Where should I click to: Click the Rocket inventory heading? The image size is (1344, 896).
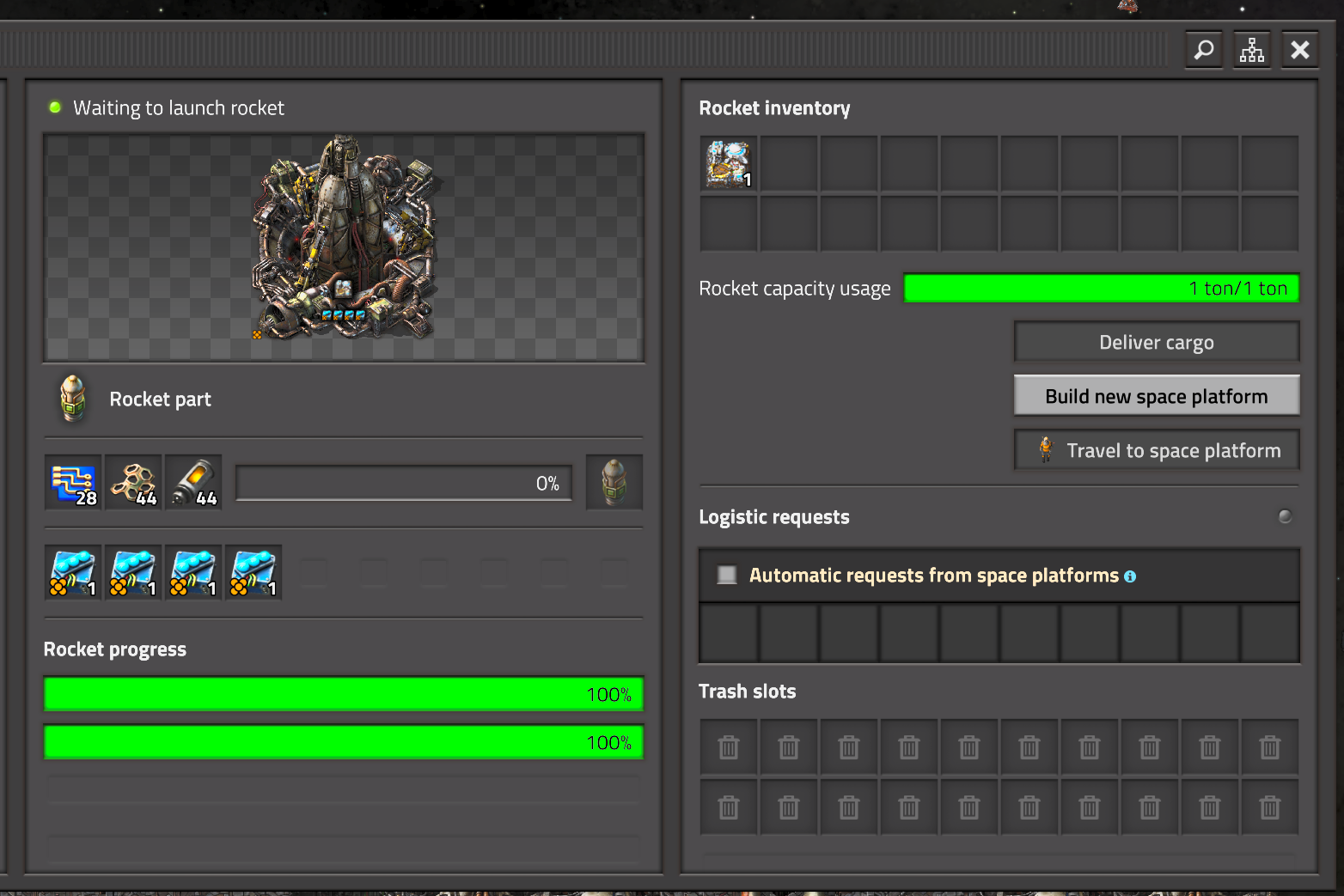(774, 108)
